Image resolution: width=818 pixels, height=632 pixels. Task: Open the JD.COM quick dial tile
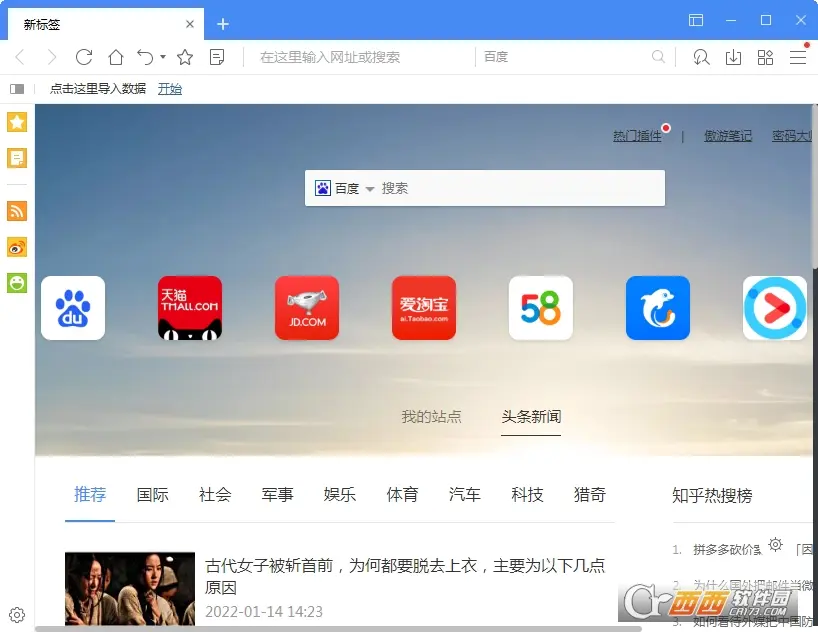(x=307, y=308)
